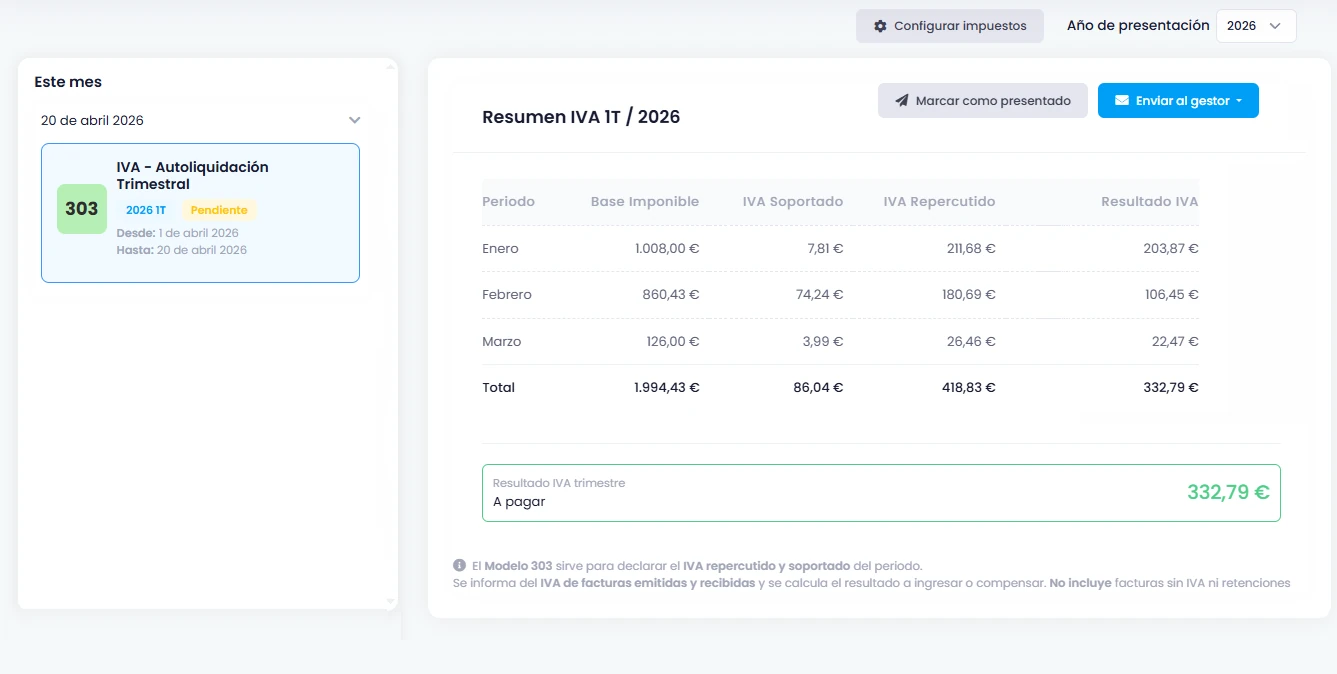Expand the Enviar al gestor options caret
This screenshot has height=674, width=1337.
click(x=1237, y=100)
